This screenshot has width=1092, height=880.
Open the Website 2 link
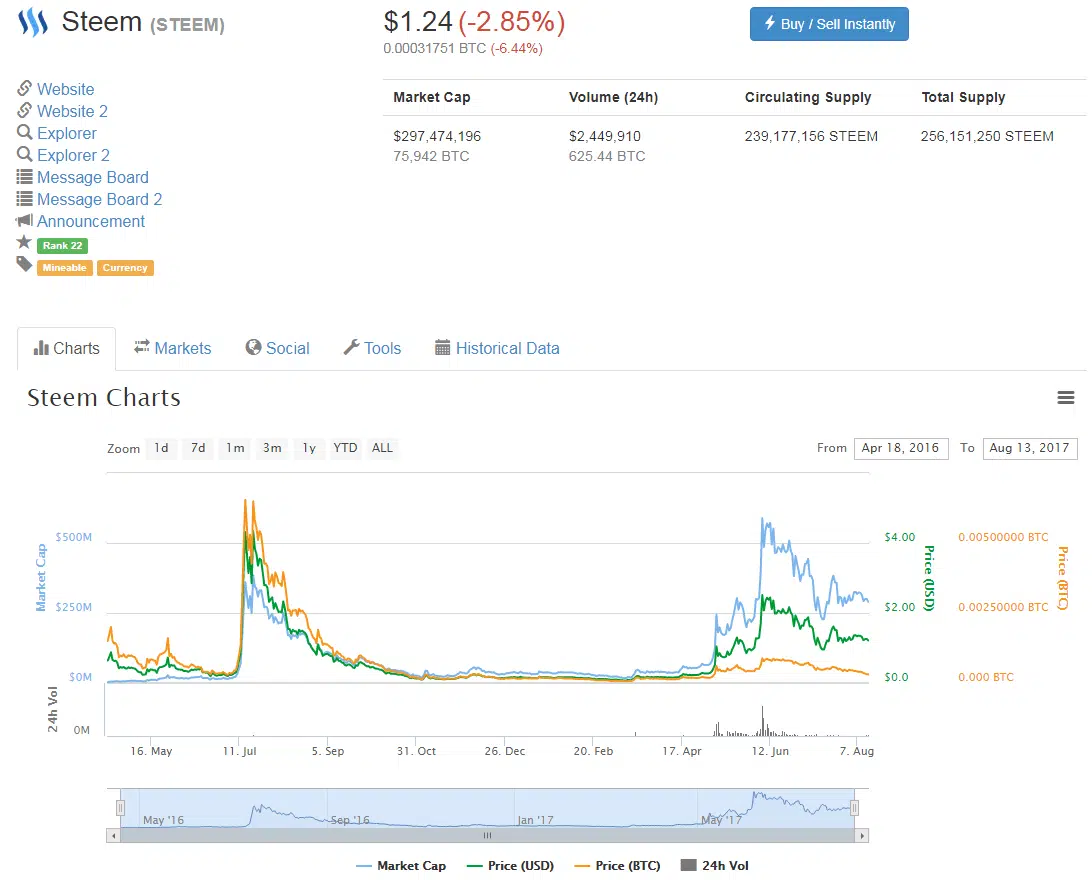click(72, 111)
